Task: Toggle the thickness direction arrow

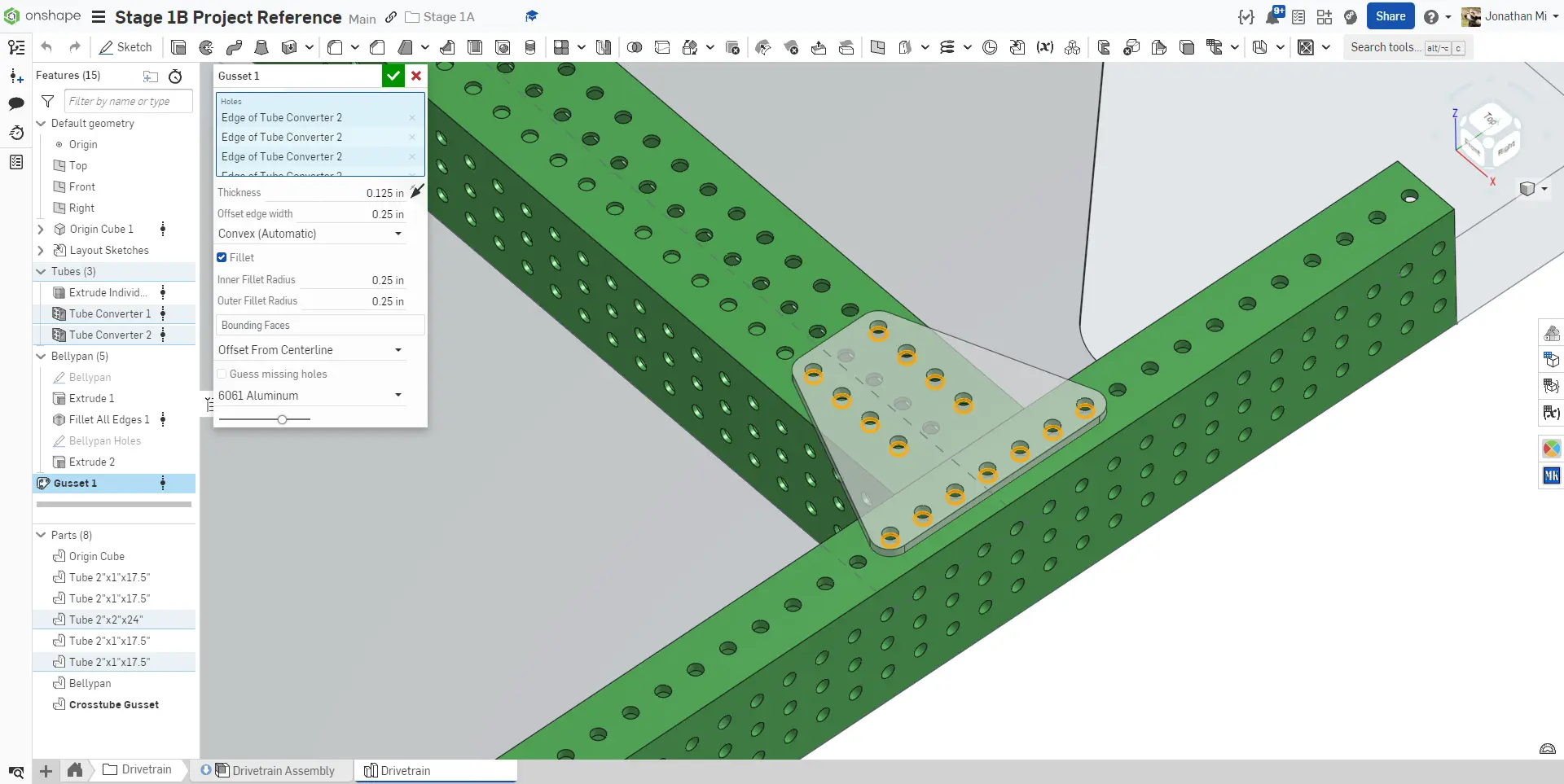Action: tap(417, 191)
